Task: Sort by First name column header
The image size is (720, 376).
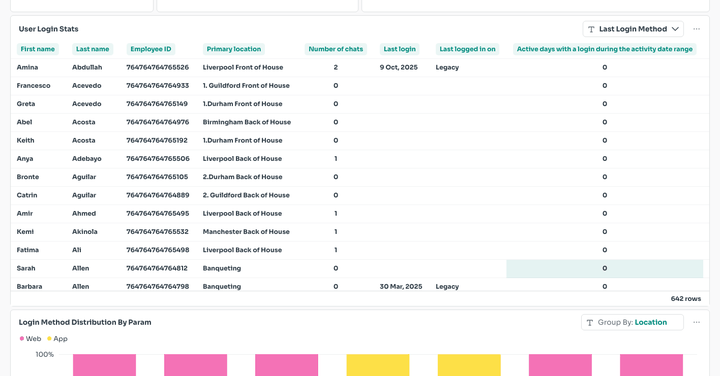Action: tap(38, 49)
